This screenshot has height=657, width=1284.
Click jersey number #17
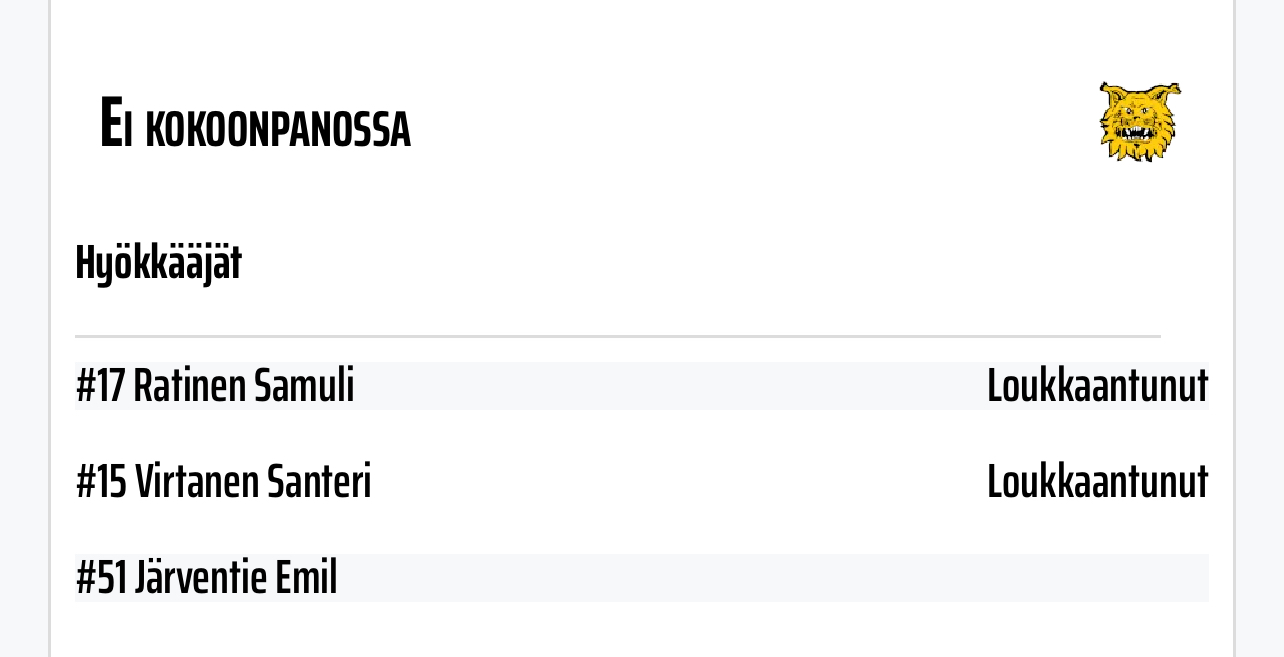click(101, 386)
